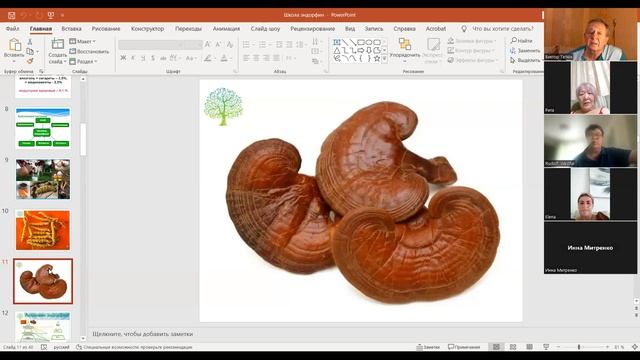The height and width of the screenshot is (360, 640).
Task: Expand the shapes gallery with the More arrow
Action: point(384,59)
